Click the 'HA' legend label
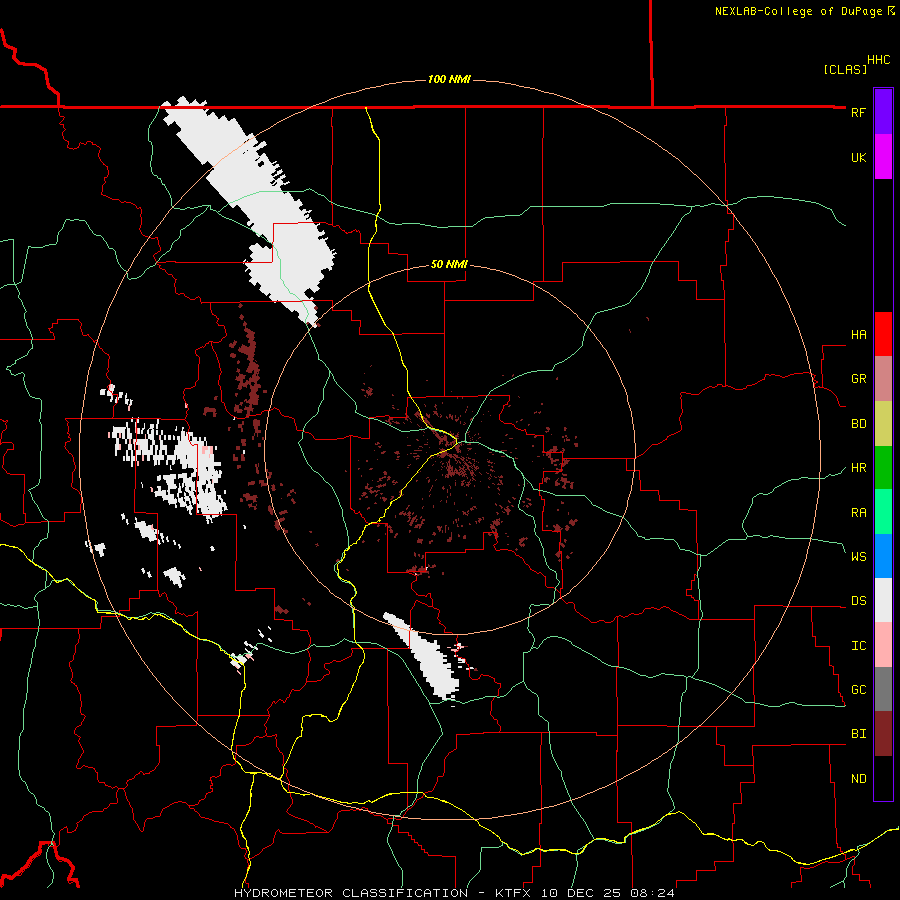Viewport: 900px width, 900px height. coord(858,334)
